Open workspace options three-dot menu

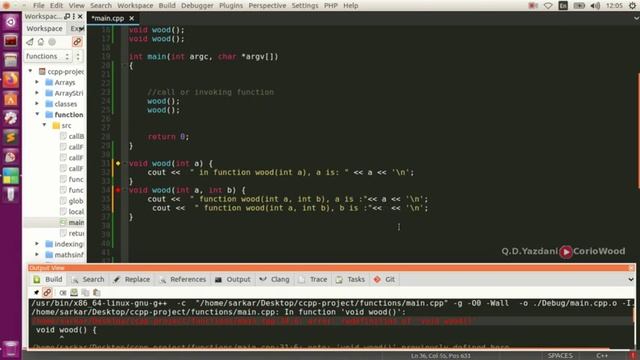pyautogui.click(x=73, y=16)
